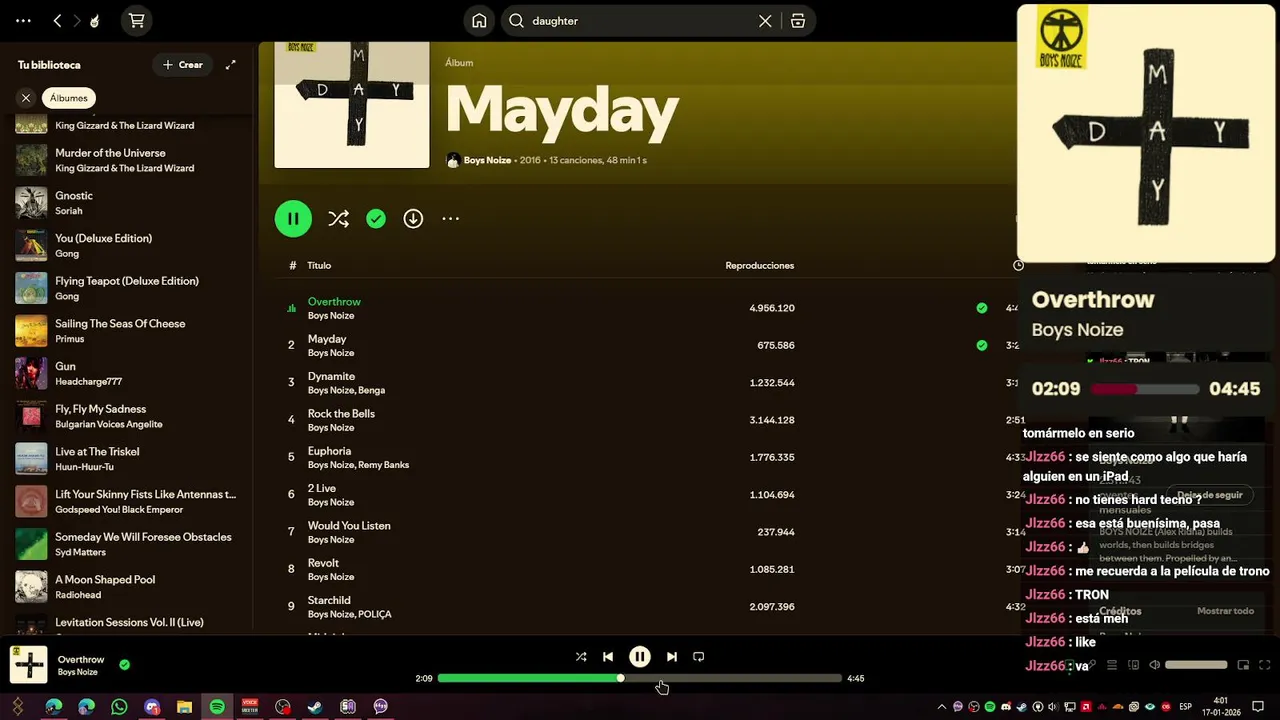Expand Tu biblioteca to full width
The image size is (1280, 720).
[x=231, y=65]
